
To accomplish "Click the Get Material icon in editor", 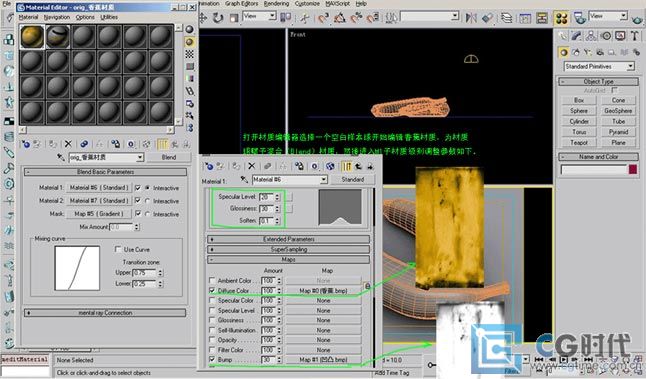I will click(26, 144).
